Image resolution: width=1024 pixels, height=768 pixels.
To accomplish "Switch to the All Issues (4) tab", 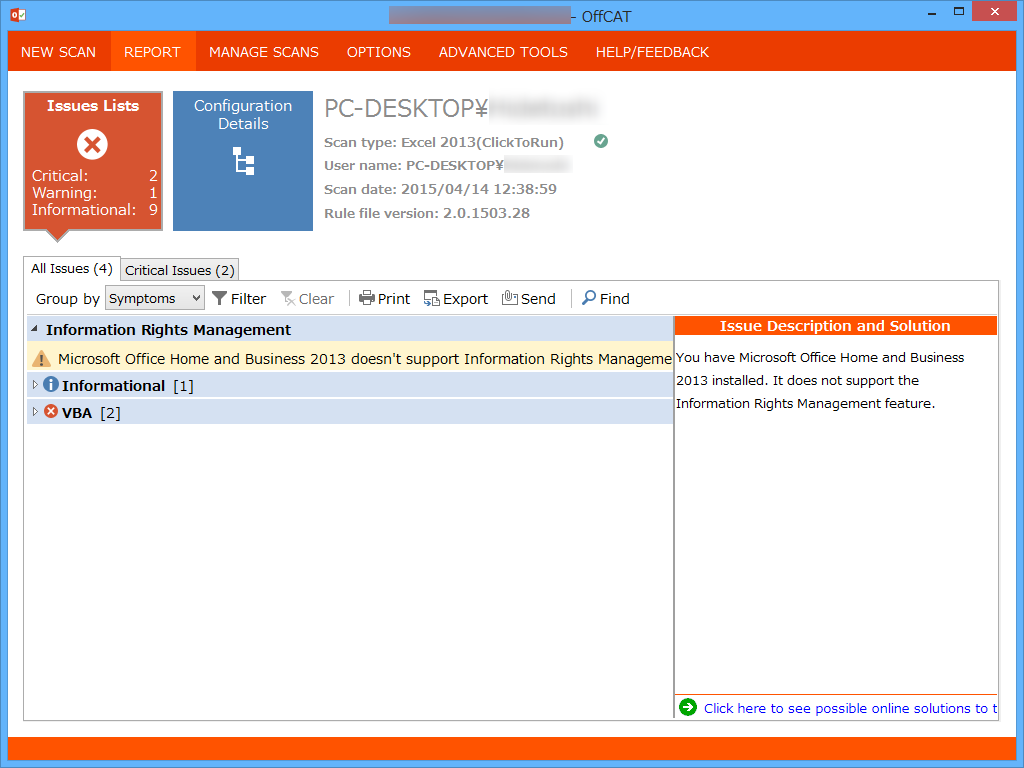I will [72, 268].
